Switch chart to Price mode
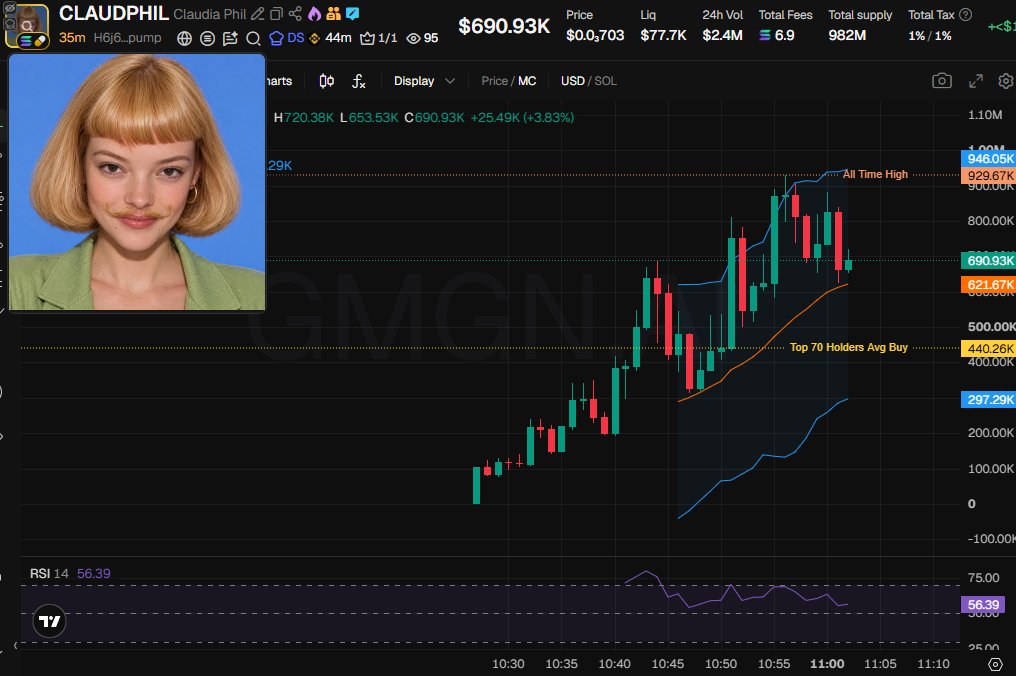The image size is (1016, 676). point(494,81)
